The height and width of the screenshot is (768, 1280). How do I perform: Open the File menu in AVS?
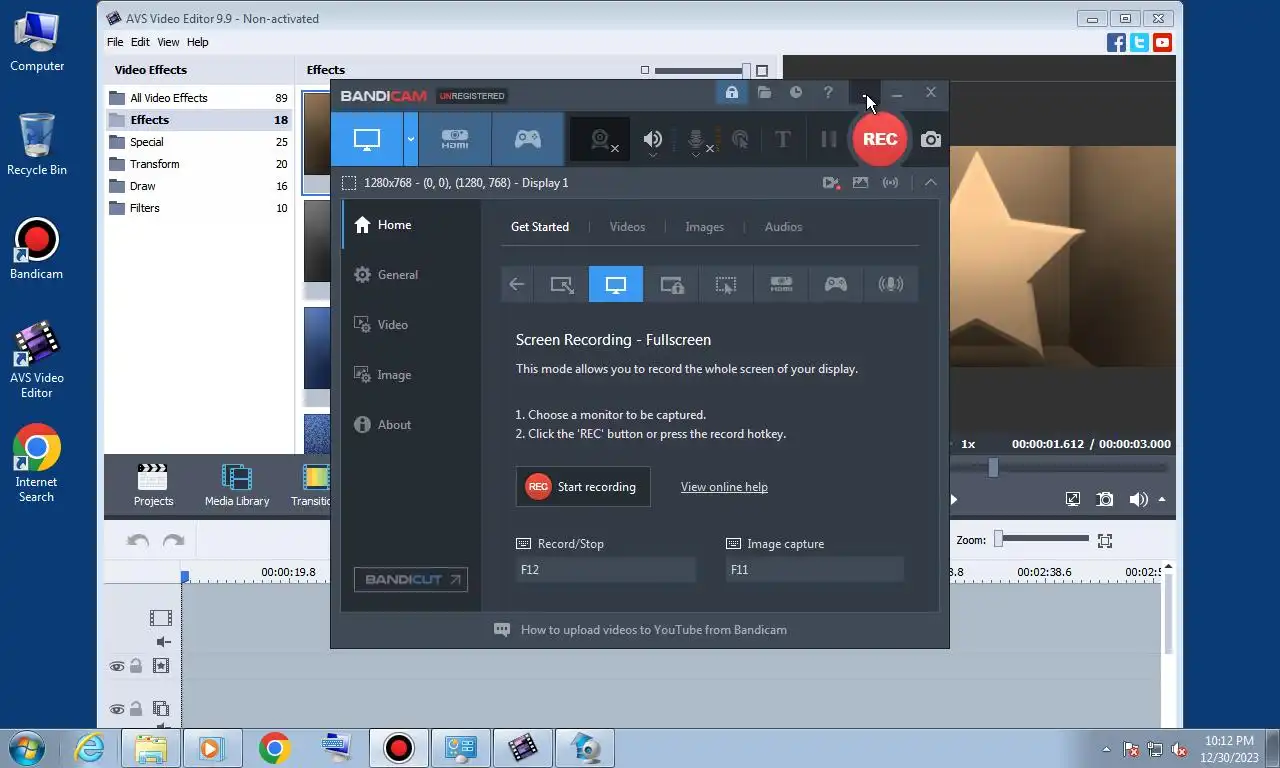coord(115,42)
